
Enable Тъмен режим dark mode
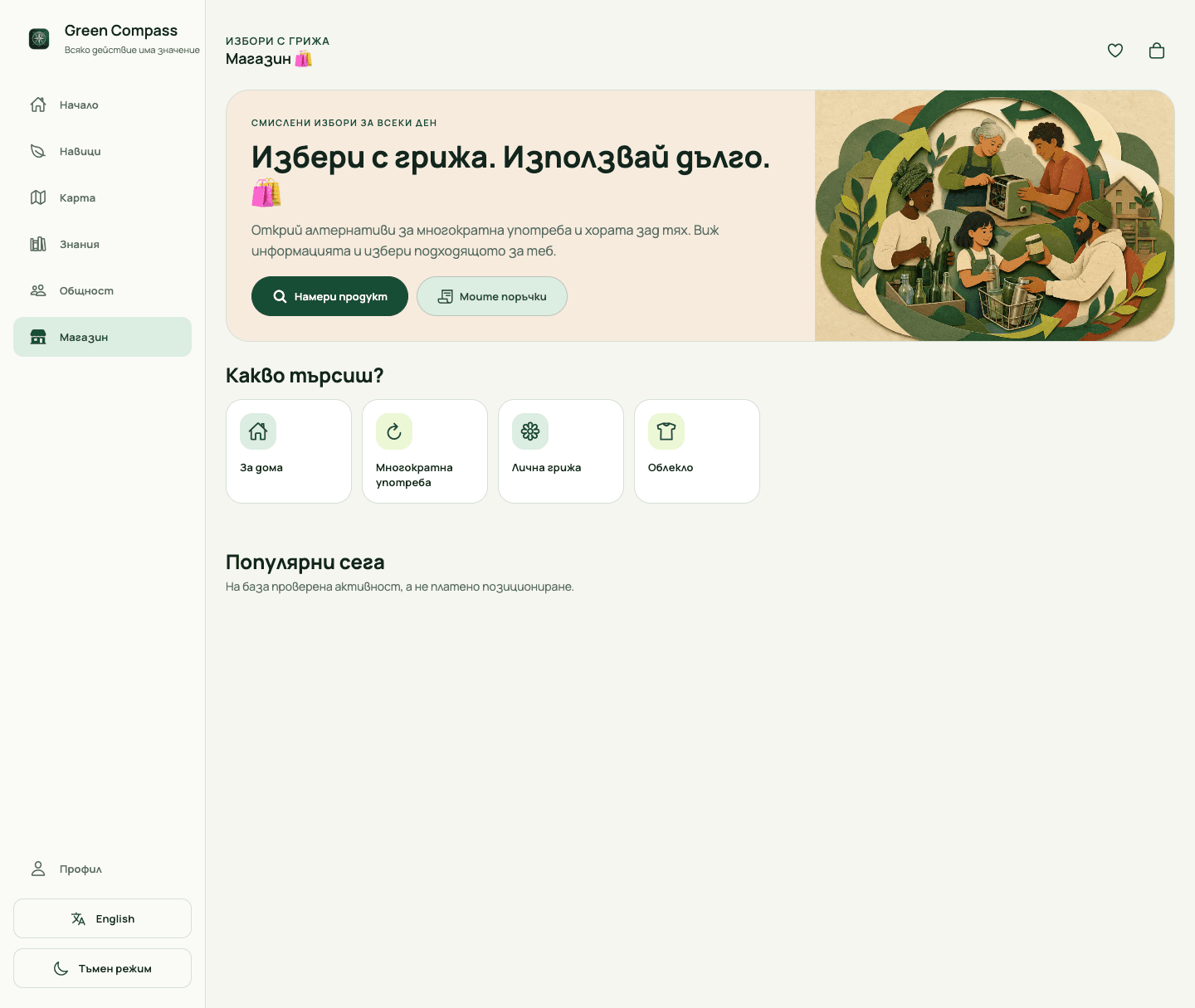[102, 968]
